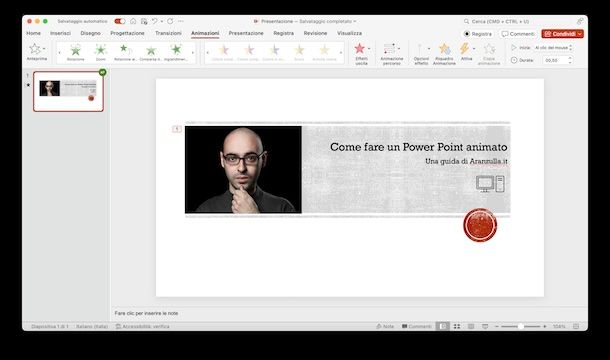The height and width of the screenshot is (360, 610).
Task: Click the home icon in title bar
Action: click(133, 21)
